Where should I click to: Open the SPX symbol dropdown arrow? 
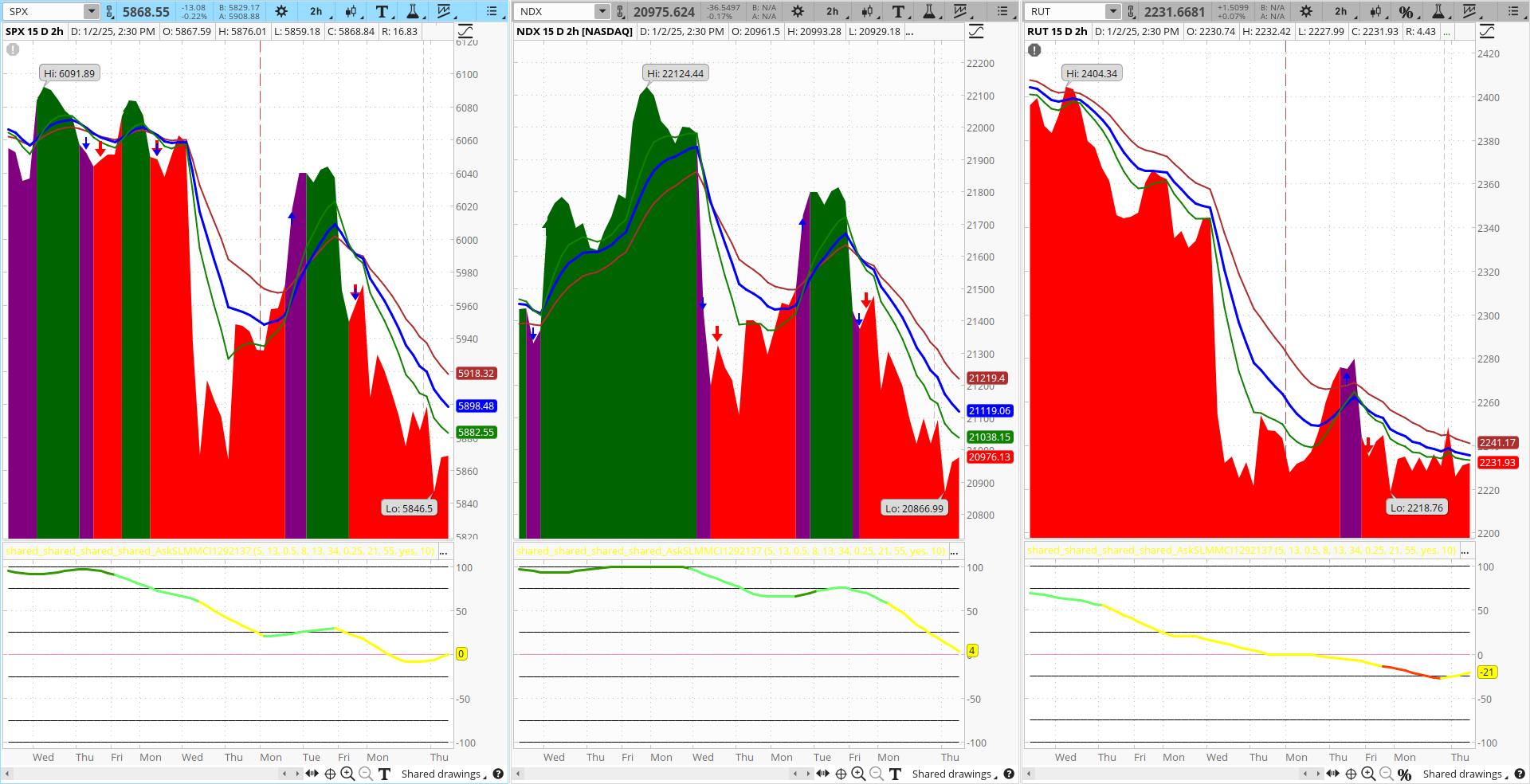pos(89,11)
